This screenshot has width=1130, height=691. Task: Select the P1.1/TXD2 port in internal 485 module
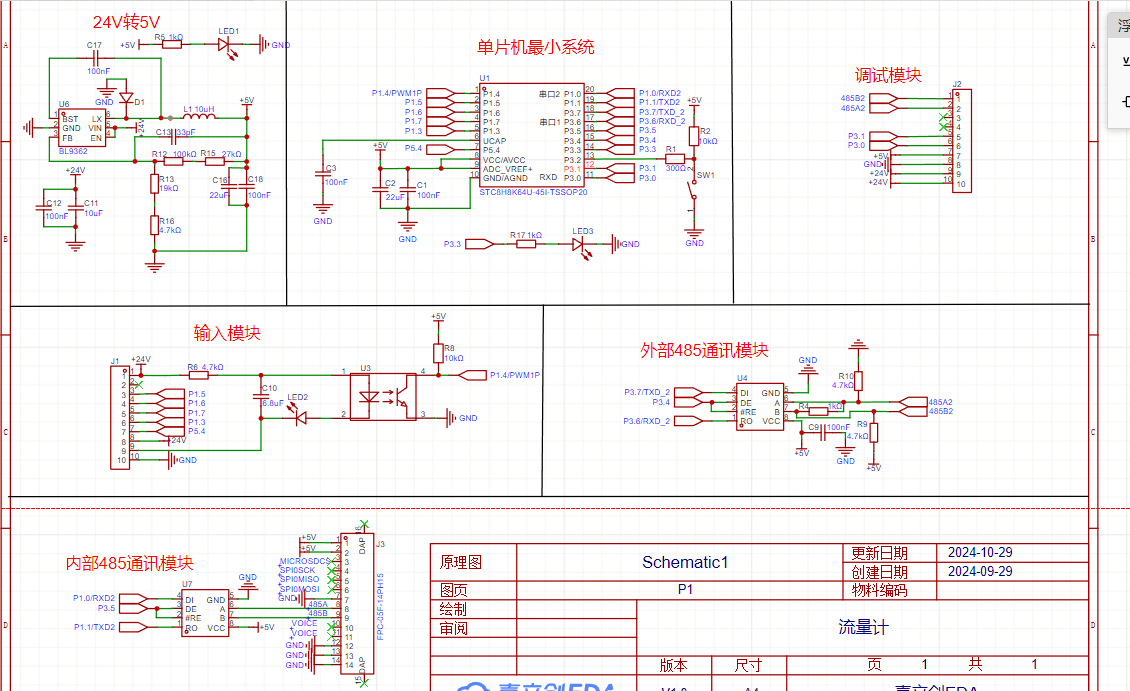click(133, 627)
